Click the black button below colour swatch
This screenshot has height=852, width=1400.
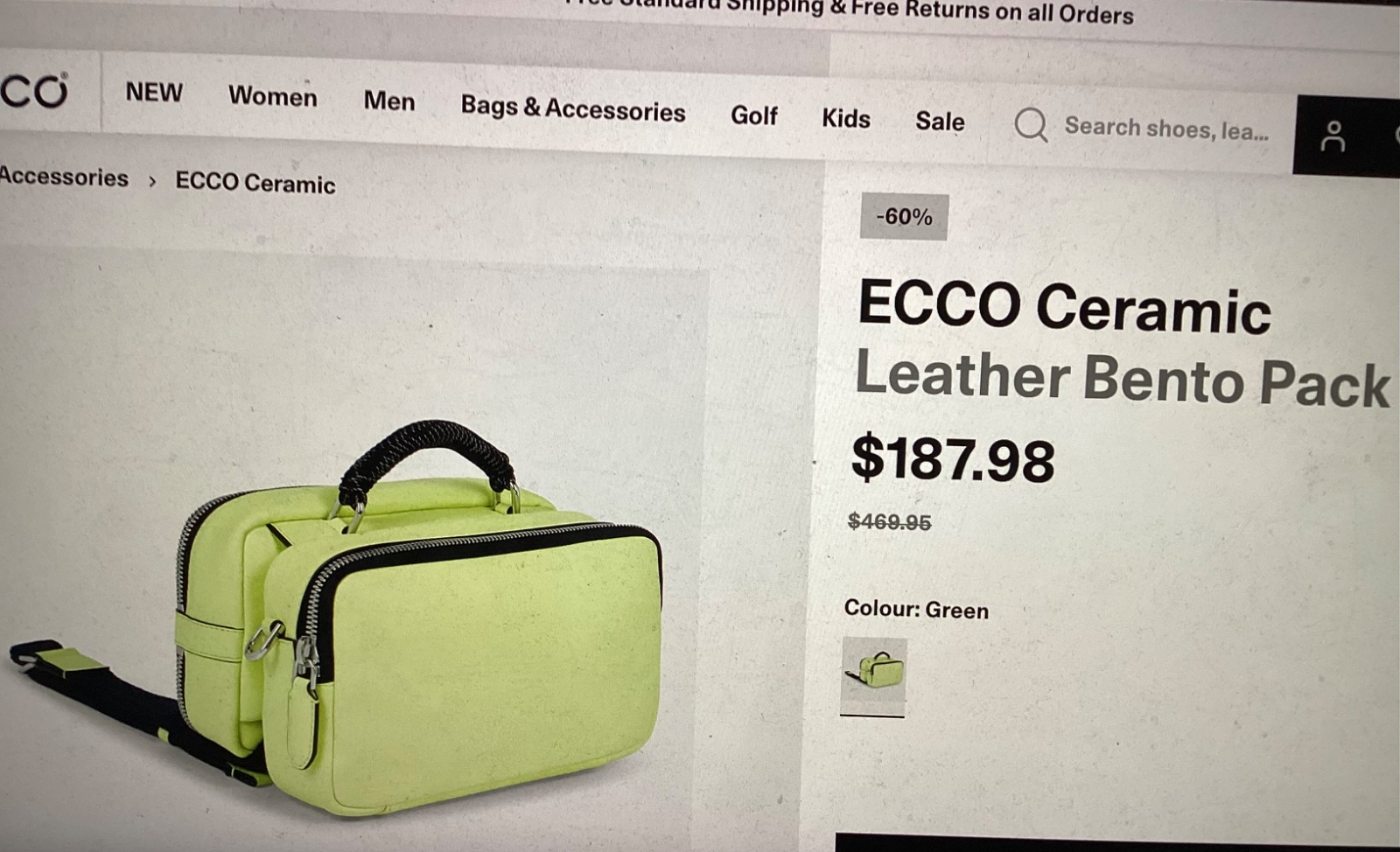pos(1117,842)
